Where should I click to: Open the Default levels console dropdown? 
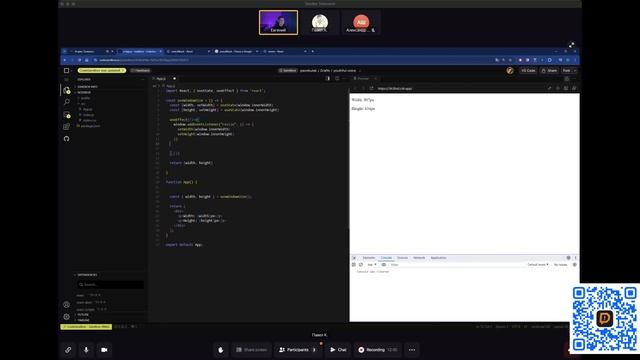(x=538, y=265)
